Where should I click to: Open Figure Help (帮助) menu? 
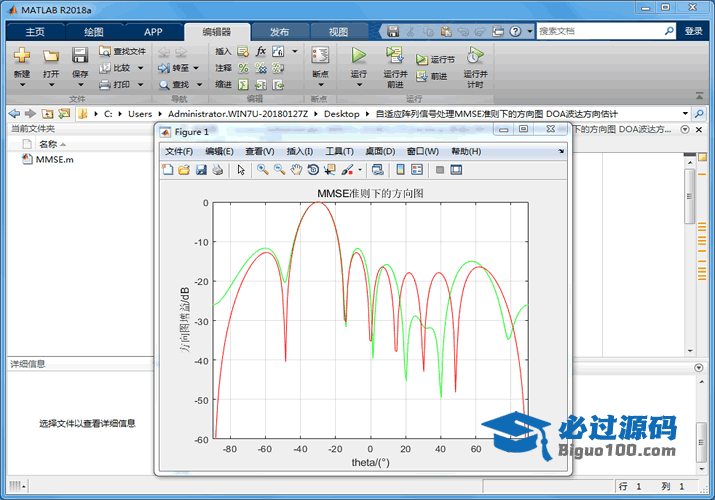(466, 151)
